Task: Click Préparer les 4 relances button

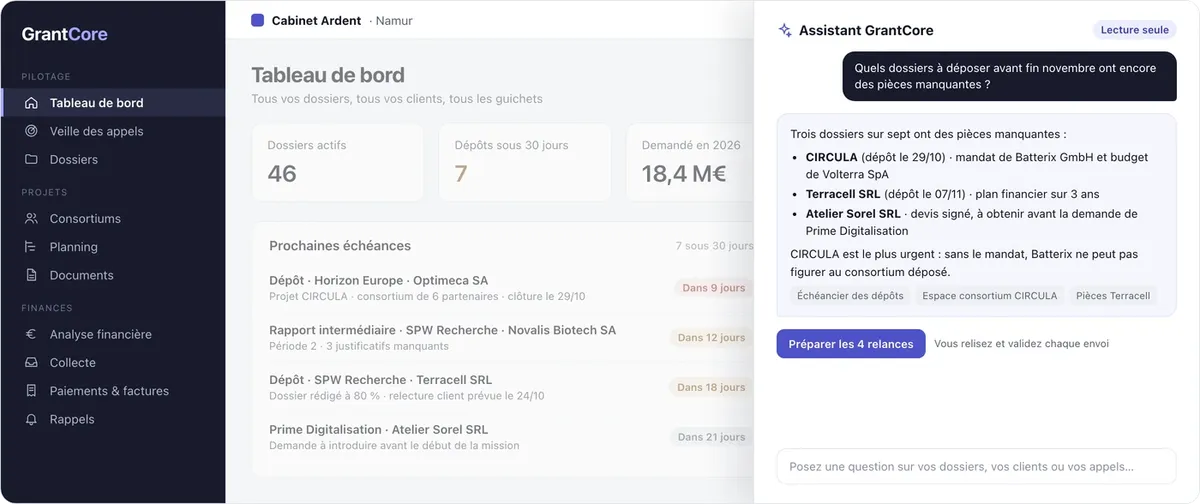Action: [851, 344]
